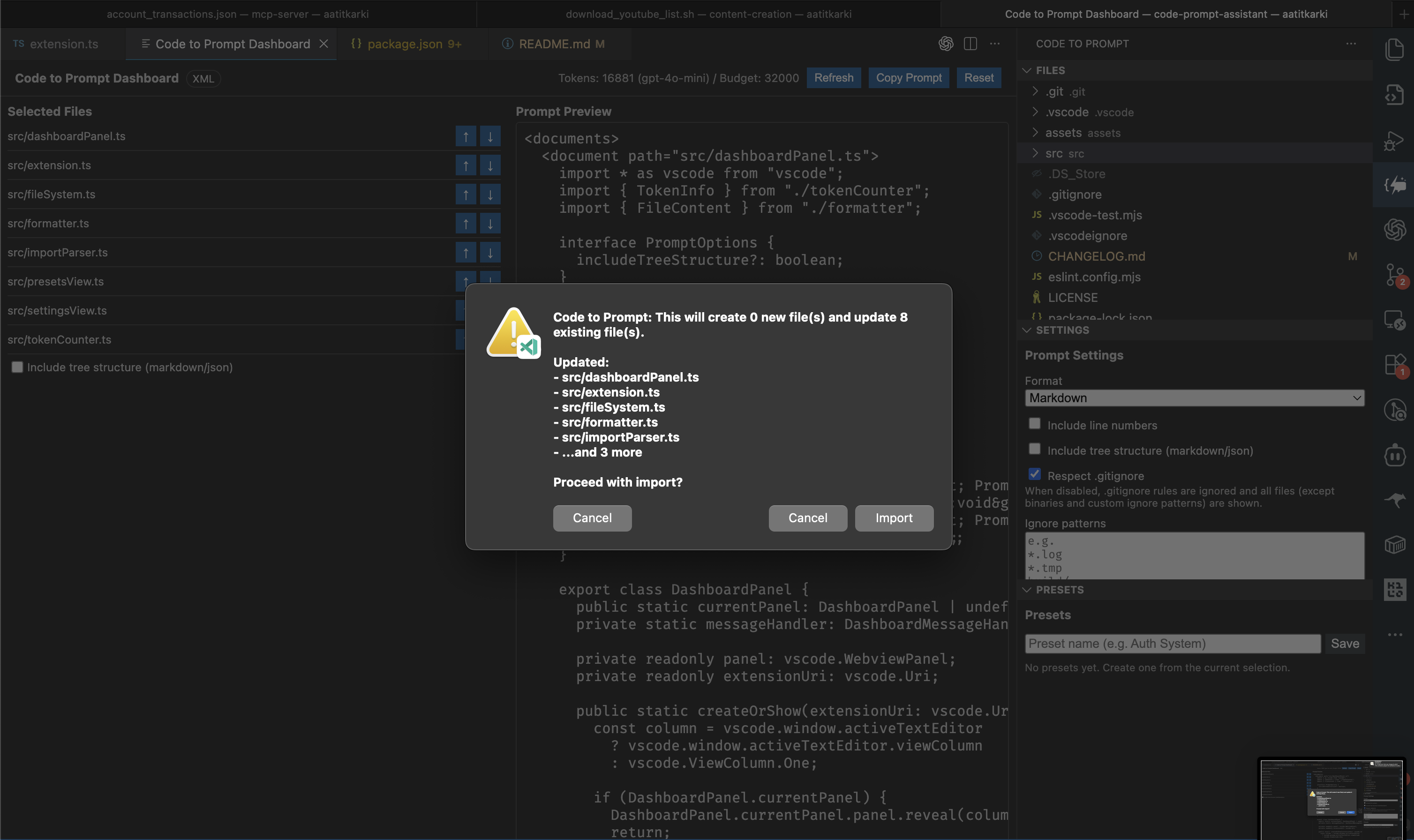This screenshot has height=840, width=1414.
Task: Click the split editor layout icon next to the ellipsis
Action: click(x=970, y=44)
